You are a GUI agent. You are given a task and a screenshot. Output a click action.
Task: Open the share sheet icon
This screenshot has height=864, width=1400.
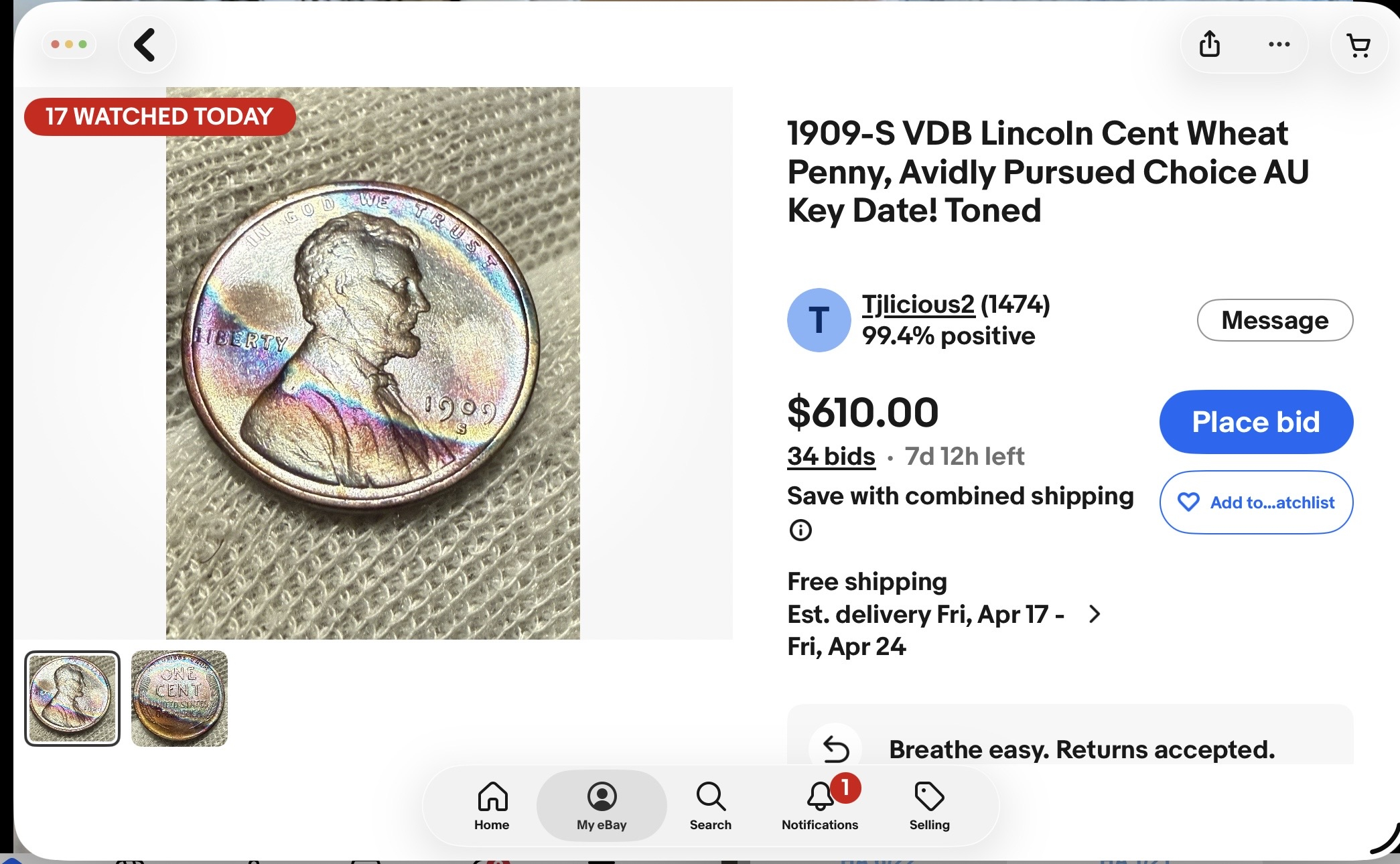[x=1209, y=45]
